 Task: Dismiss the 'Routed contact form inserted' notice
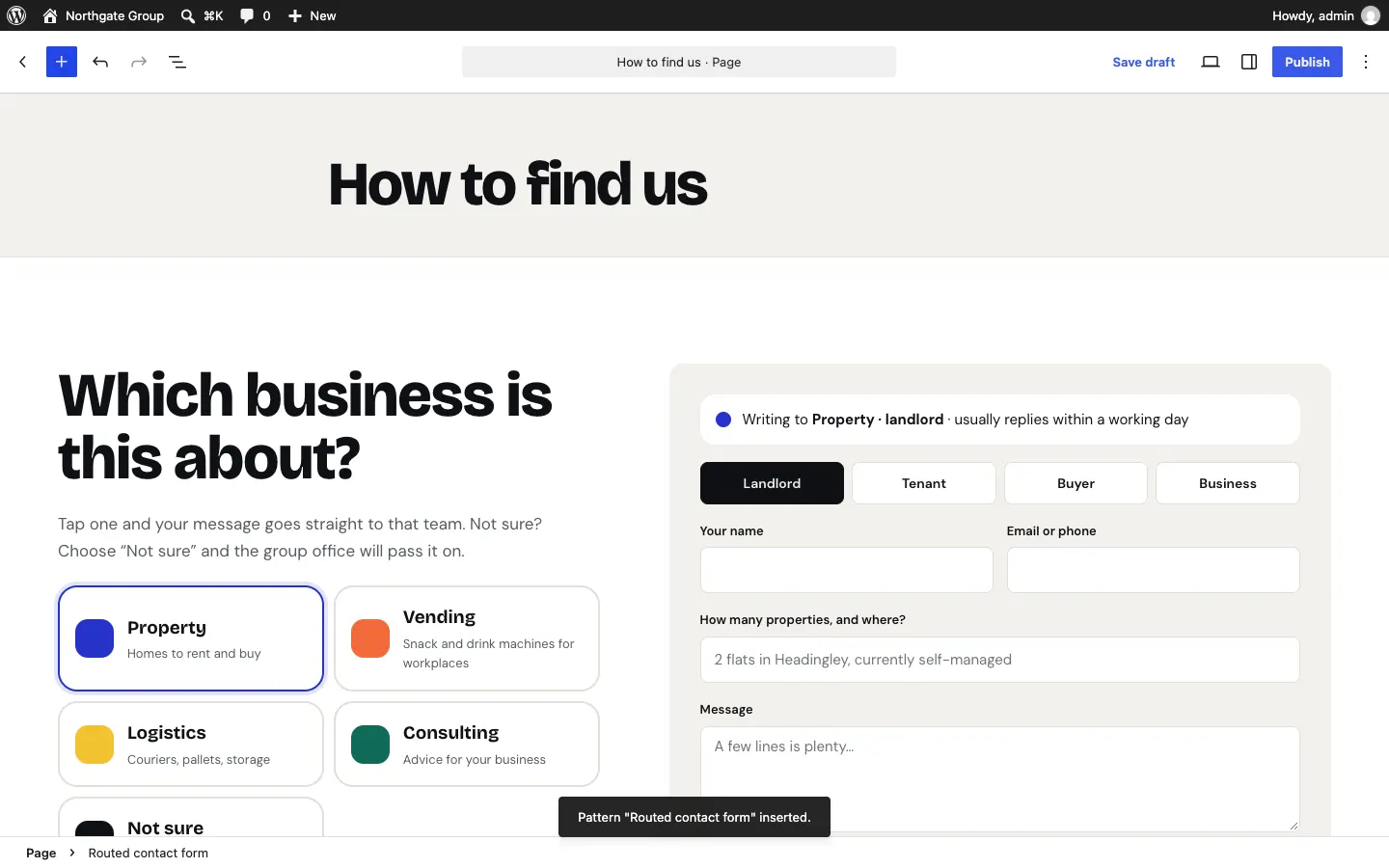(694, 817)
